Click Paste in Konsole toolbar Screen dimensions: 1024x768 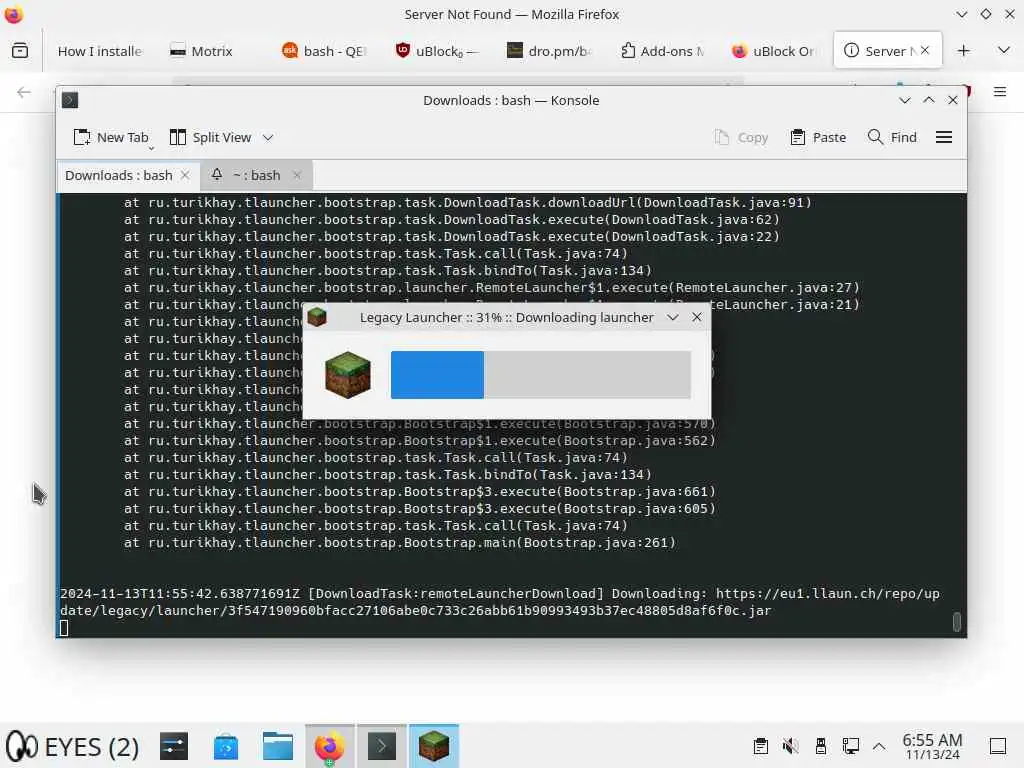click(x=818, y=137)
